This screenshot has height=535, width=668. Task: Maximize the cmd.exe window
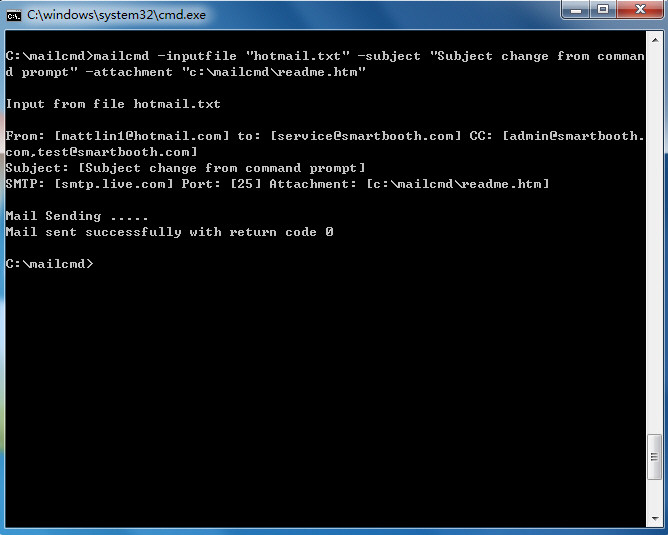coord(603,9)
